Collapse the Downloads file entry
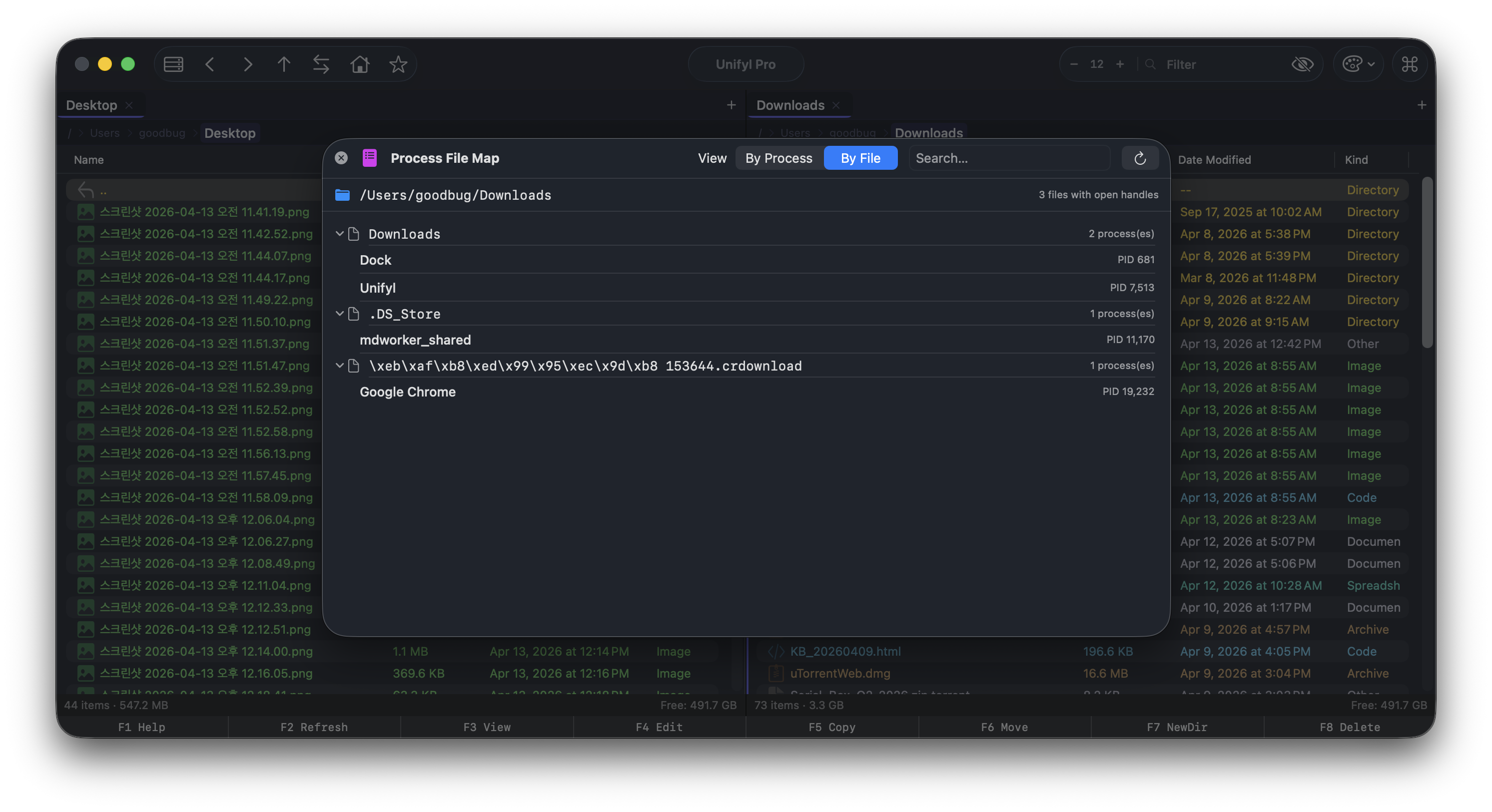This screenshot has width=1492, height=812. point(340,234)
